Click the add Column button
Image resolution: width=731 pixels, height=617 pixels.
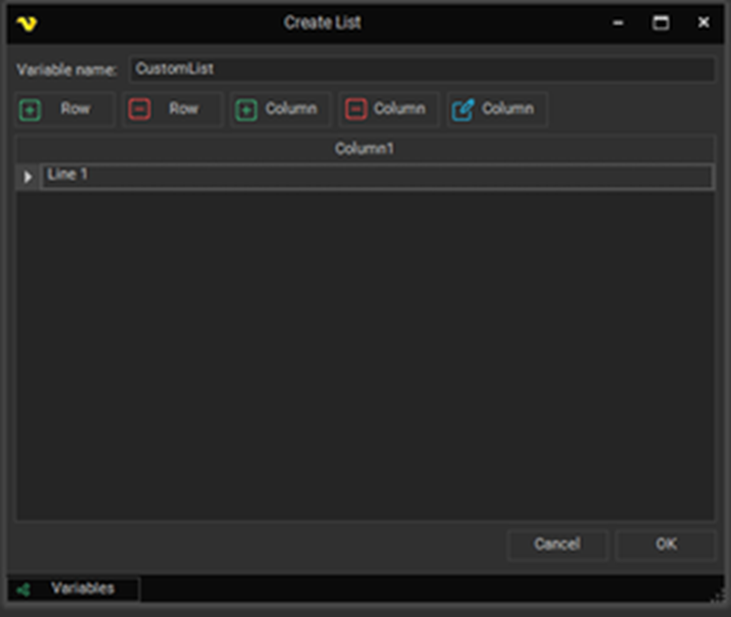280,109
